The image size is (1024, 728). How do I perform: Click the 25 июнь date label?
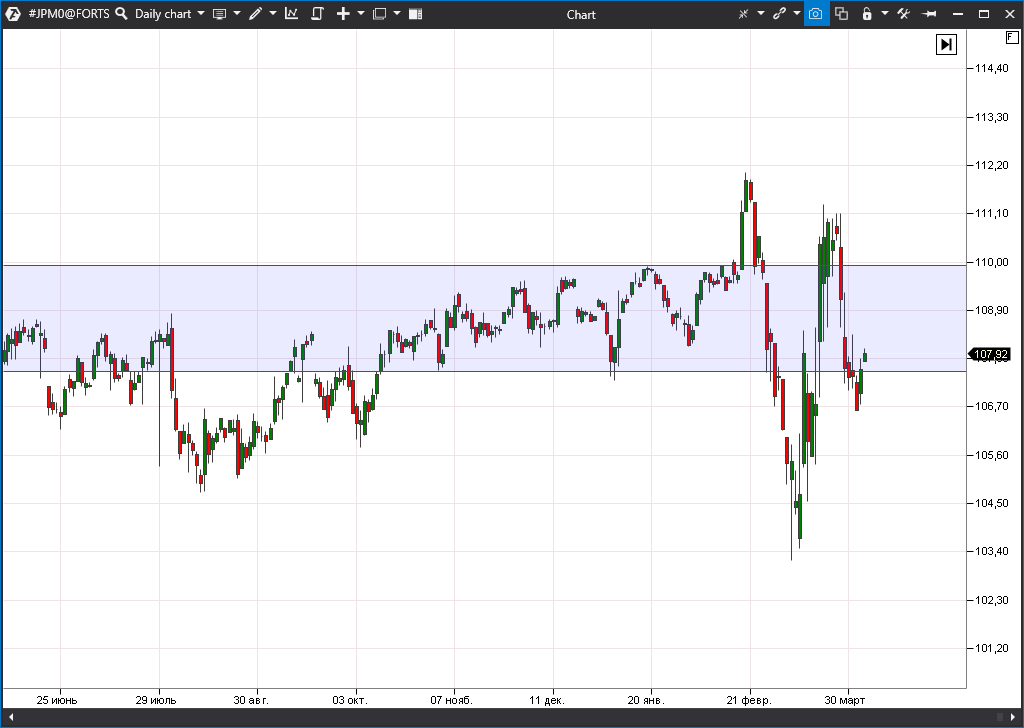coord(57,700)
